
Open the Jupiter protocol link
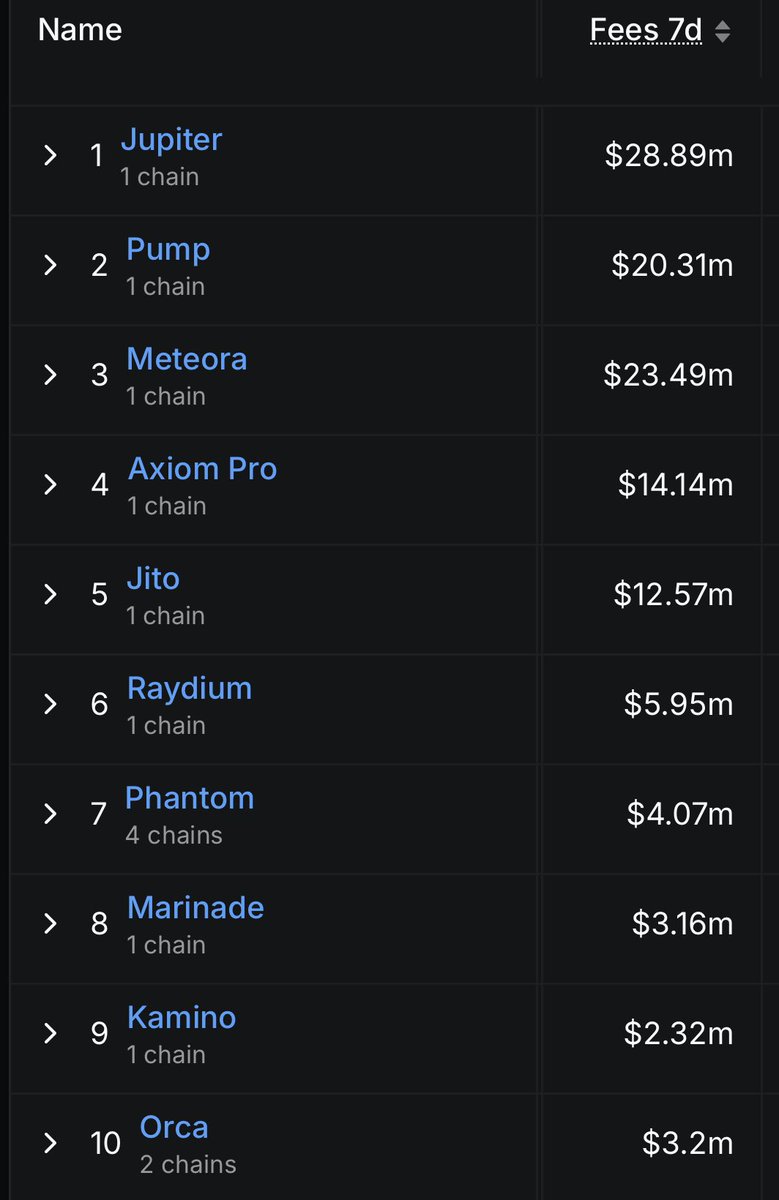click(x=171, y=140)
